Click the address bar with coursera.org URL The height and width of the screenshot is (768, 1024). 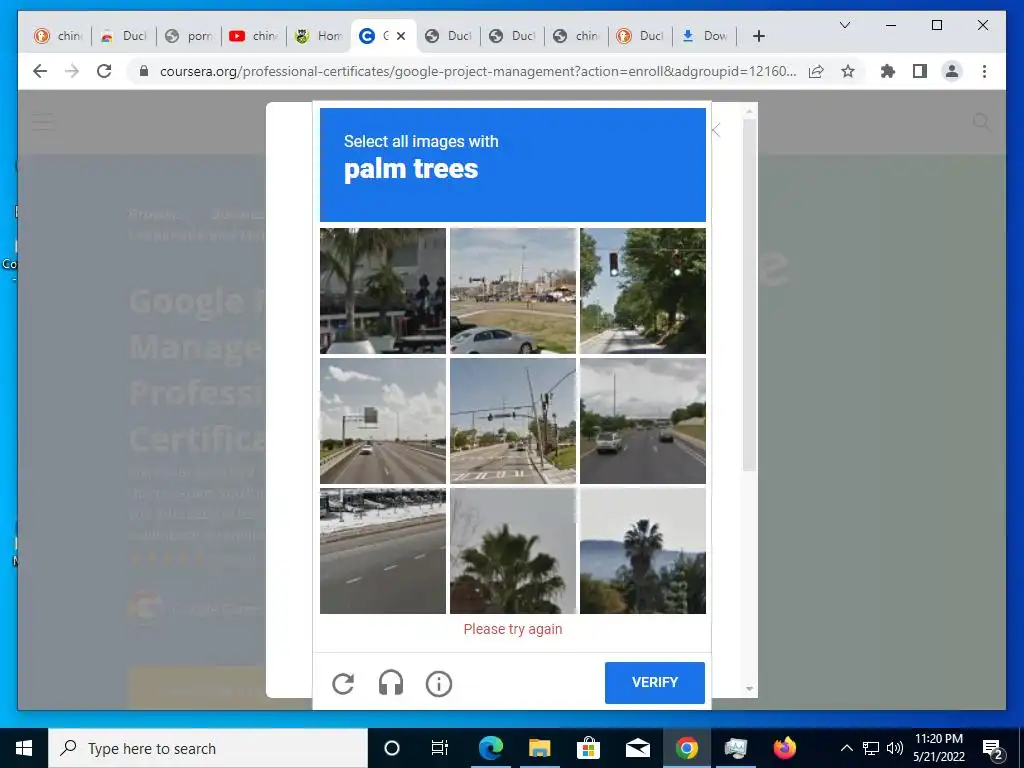click(477, 71)
